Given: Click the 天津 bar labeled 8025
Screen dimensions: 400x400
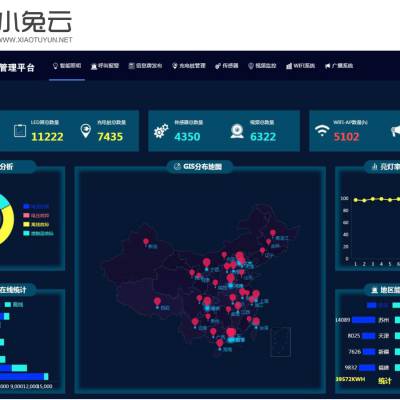Looking at the screenshot, I should (x=369, y=336).
